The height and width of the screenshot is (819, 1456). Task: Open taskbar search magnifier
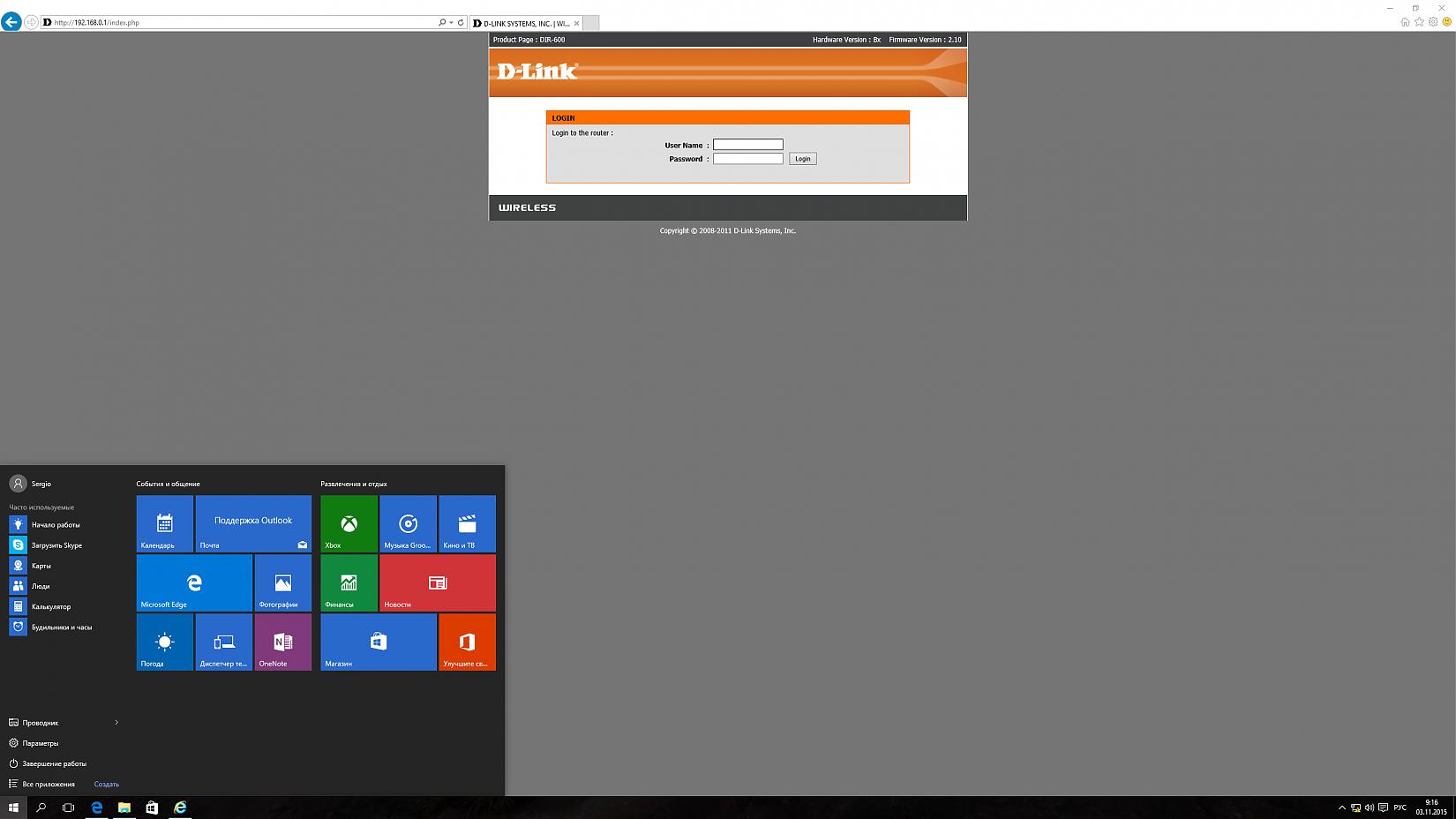41,808
